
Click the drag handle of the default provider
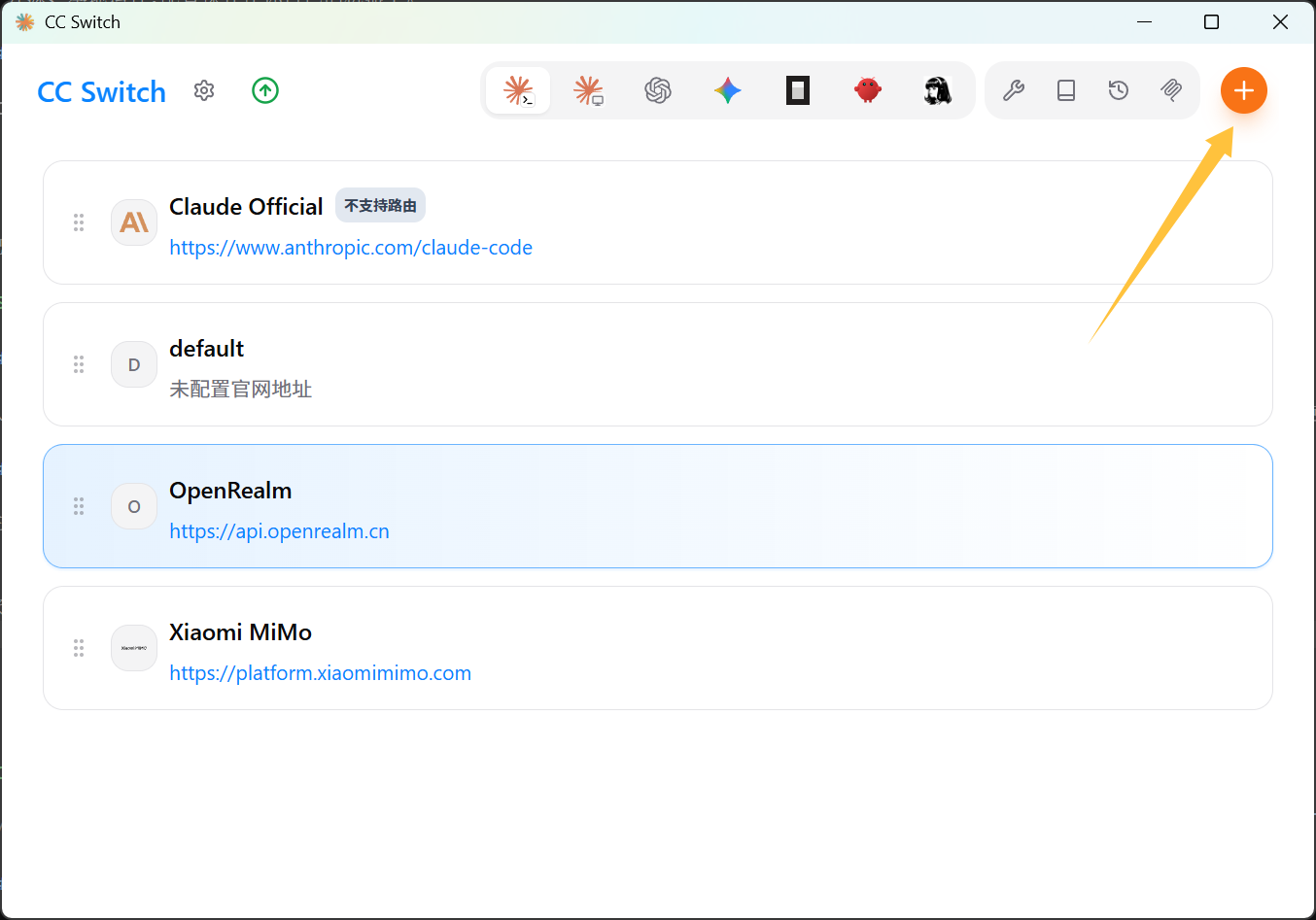click(x=79, y=364)
